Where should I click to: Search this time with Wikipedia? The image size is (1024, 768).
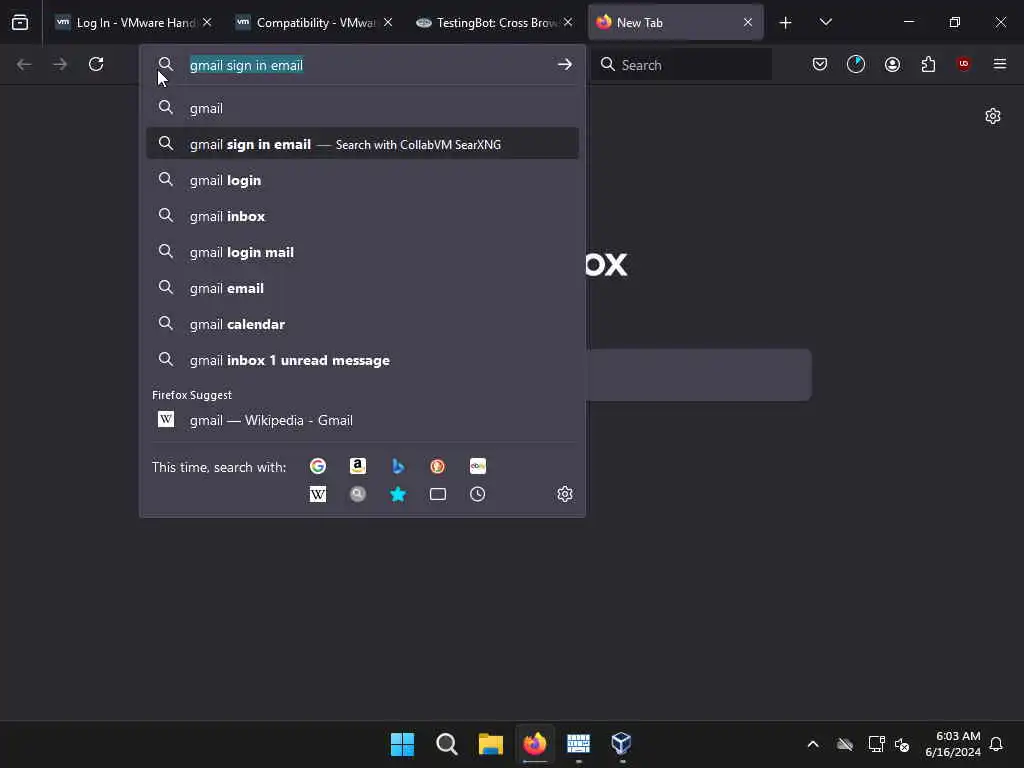pos(318,494)
